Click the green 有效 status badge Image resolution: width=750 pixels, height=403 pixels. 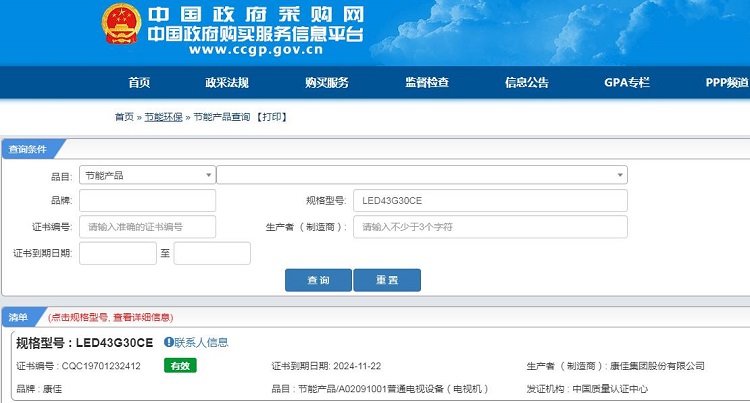pos(180,366)
